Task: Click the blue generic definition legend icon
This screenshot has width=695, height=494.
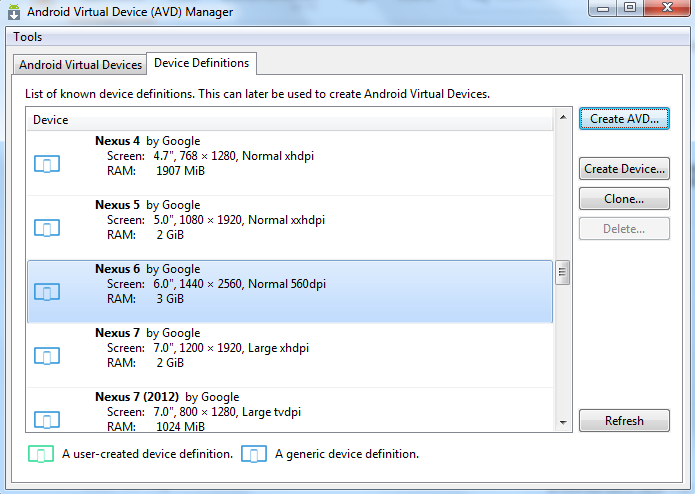Action: point(254,454)
